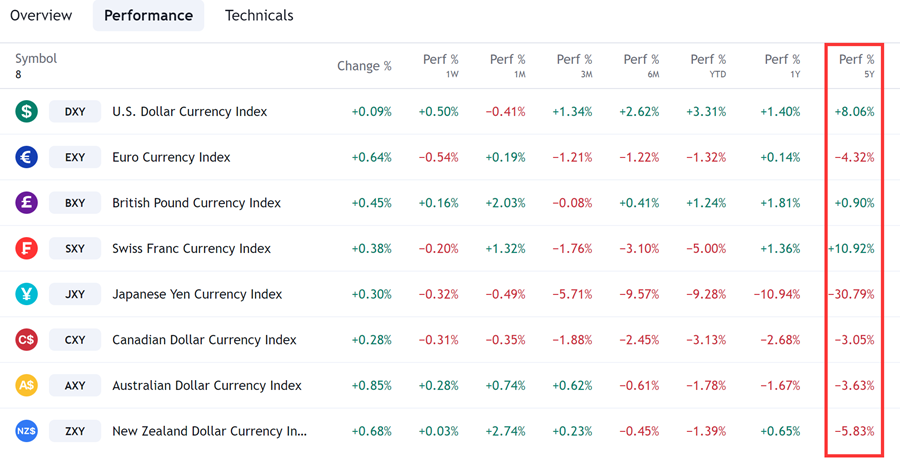Click the purple British Pound icon
The image size is (900, 464).
coord(27,203)
